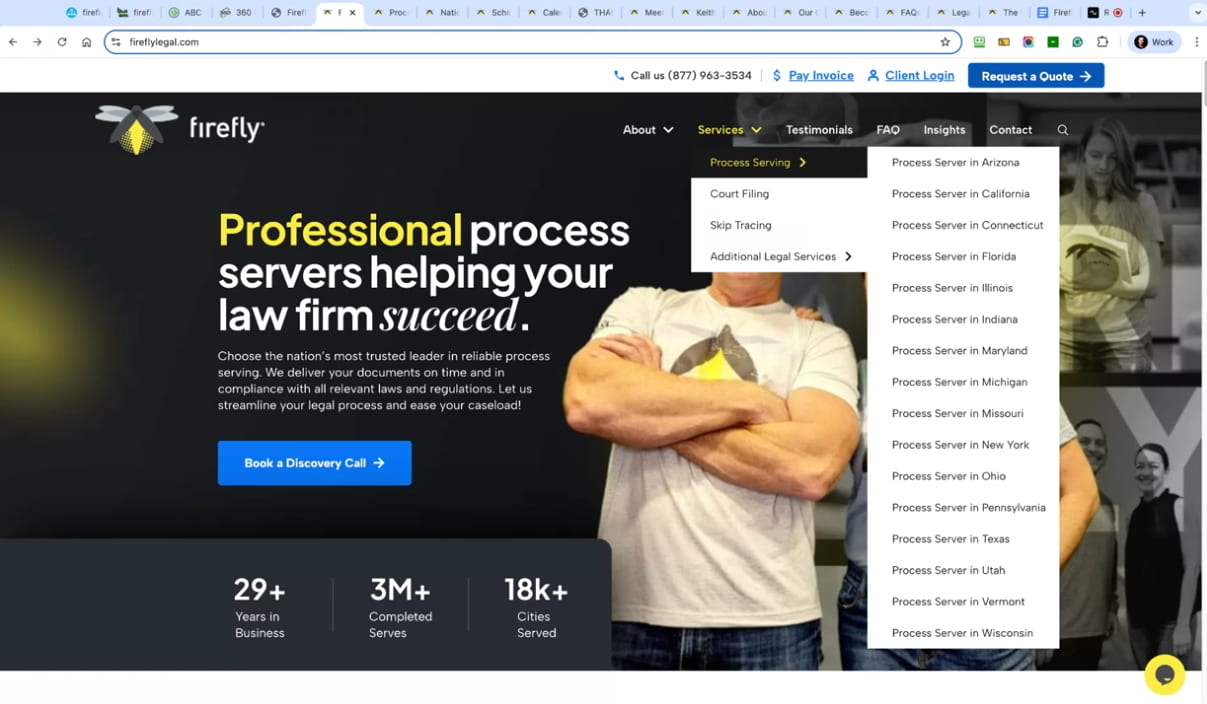The width and height of the screenshot is (1207, 704).
Task: Click the website search magnifier icon
Action: click(x=1062, y=130)
